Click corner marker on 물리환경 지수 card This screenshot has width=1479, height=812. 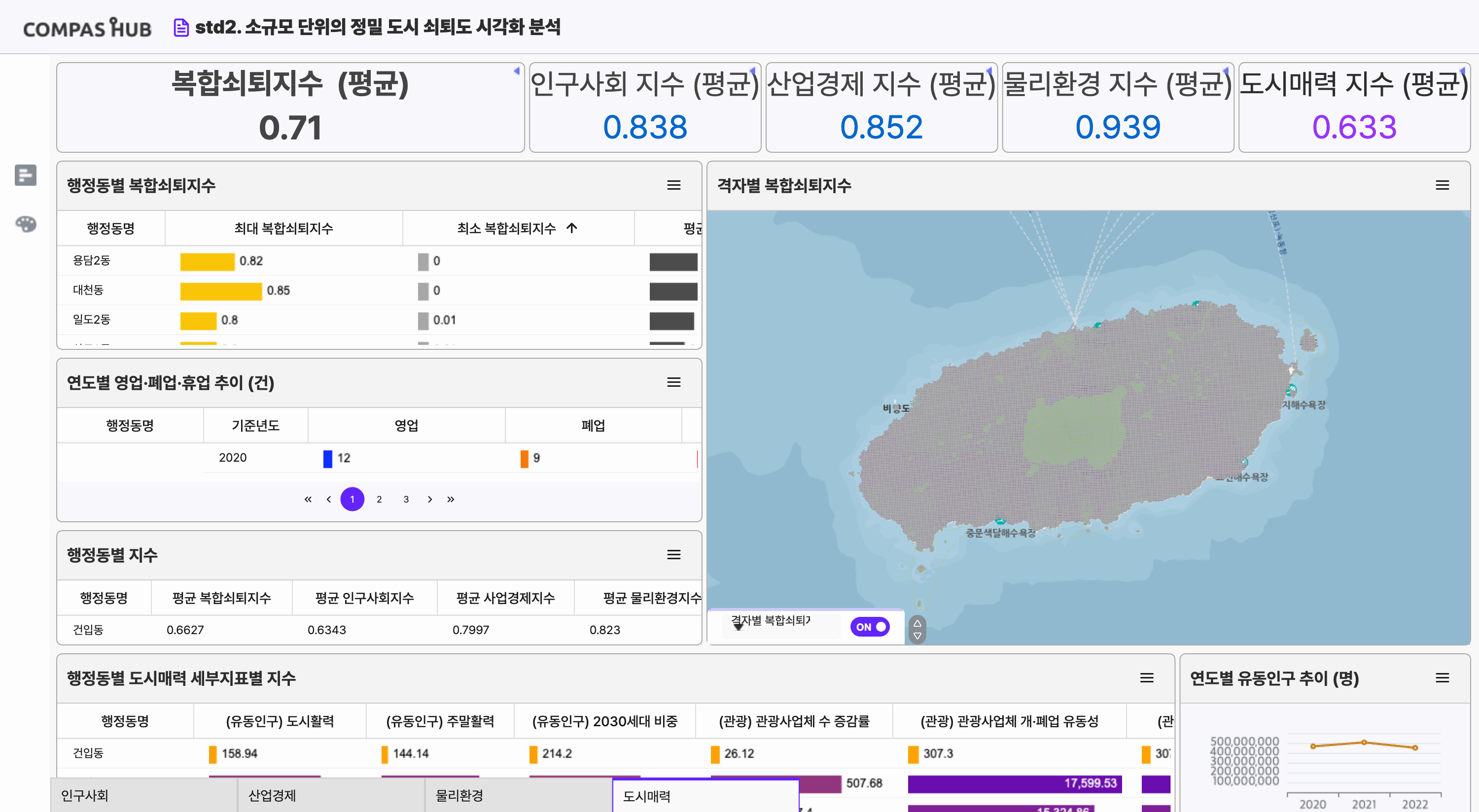click(1226, 71)
